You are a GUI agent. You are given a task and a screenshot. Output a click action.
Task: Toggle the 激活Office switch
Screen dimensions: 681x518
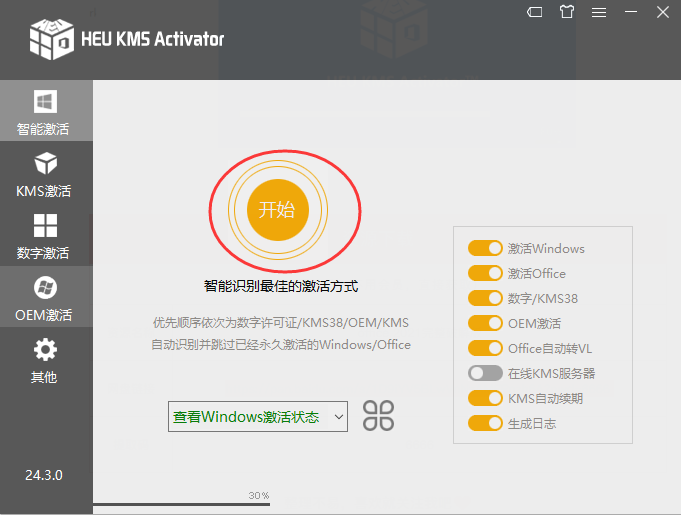(x=485, y=274)
